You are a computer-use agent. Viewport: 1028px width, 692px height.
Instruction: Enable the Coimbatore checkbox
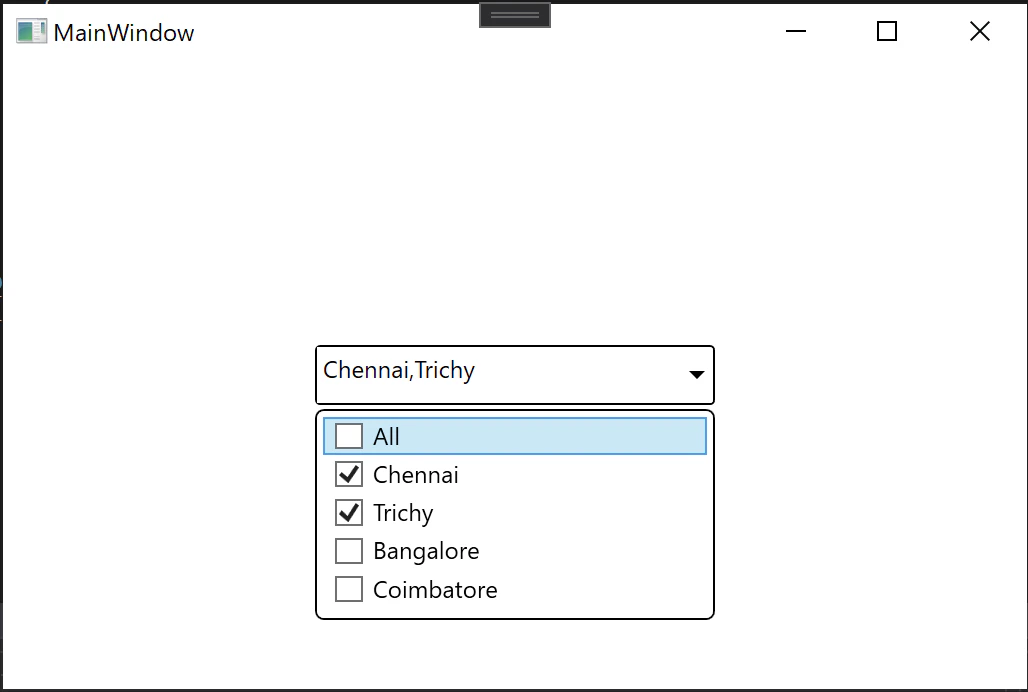point(349,589)
